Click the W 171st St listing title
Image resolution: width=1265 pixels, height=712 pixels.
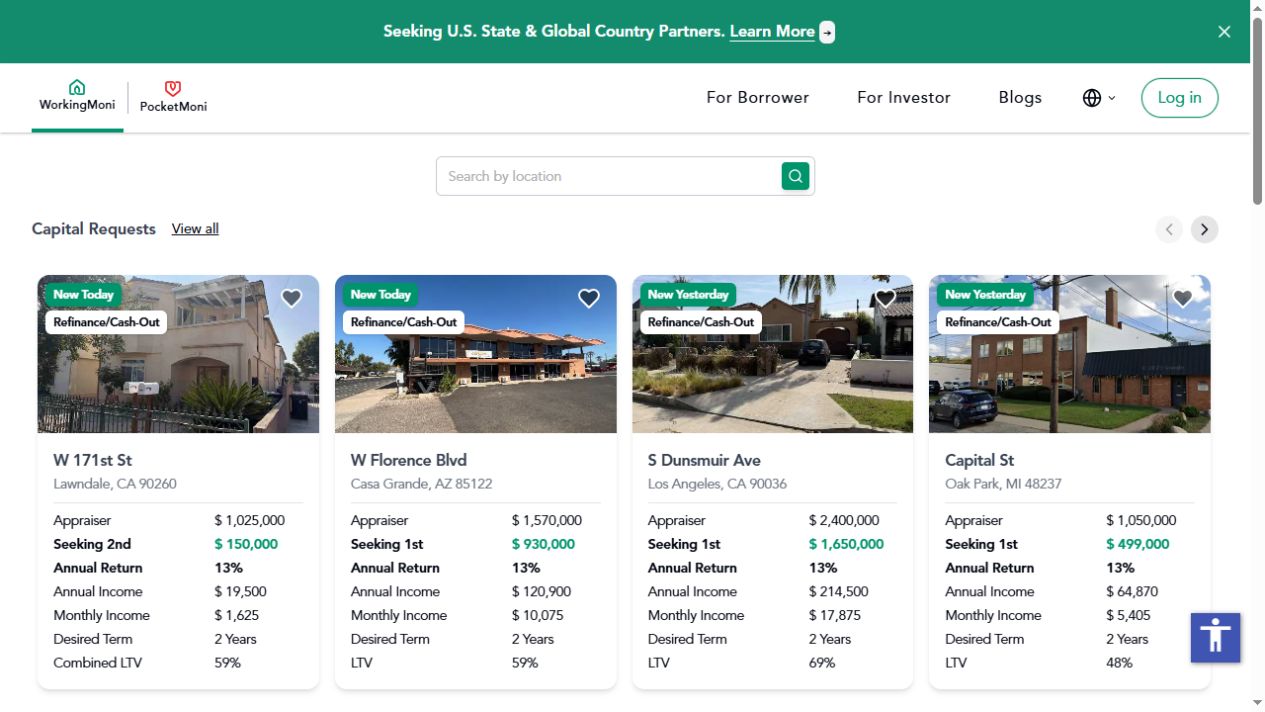pos(93,460)
